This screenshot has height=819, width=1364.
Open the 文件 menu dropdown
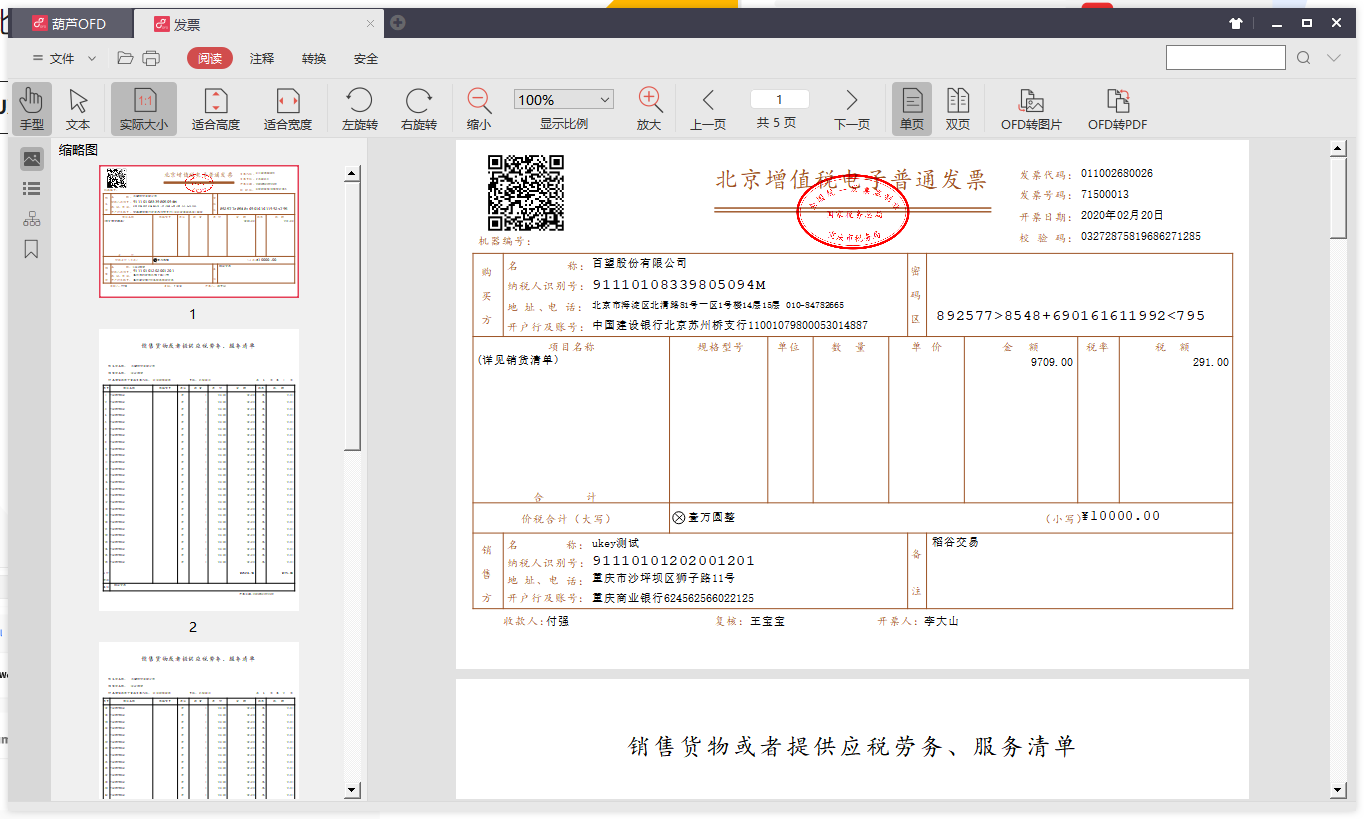(x=64, y=58)
